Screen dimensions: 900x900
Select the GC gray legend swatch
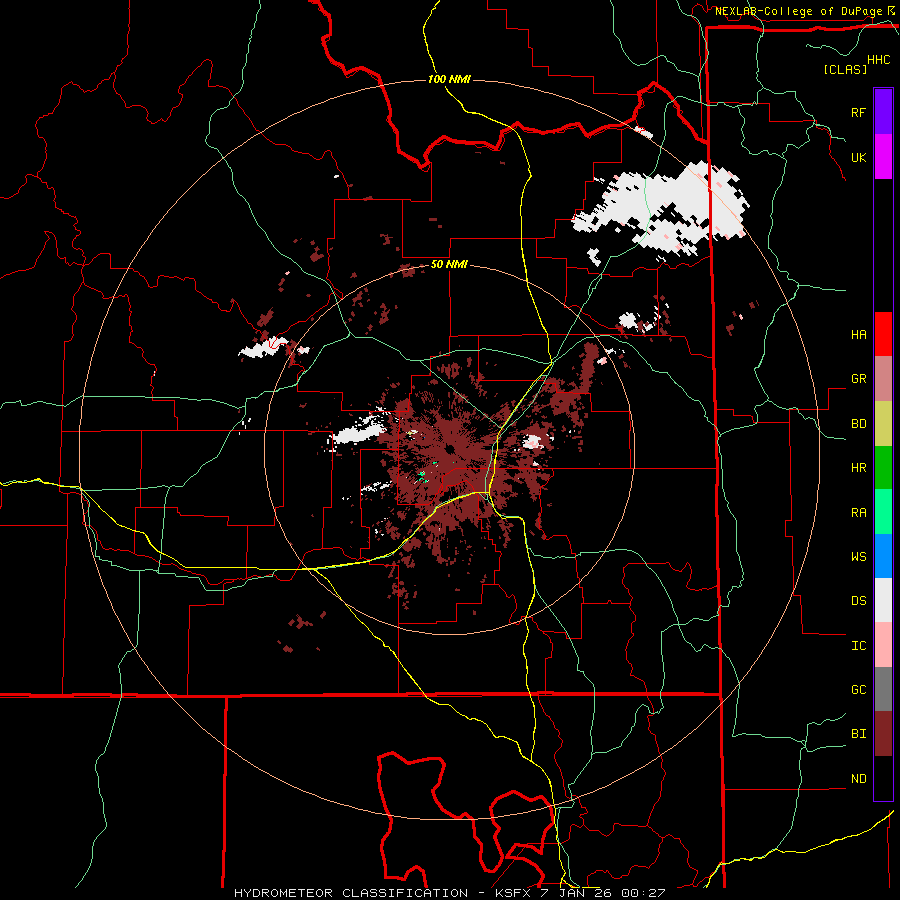point(883,689)
